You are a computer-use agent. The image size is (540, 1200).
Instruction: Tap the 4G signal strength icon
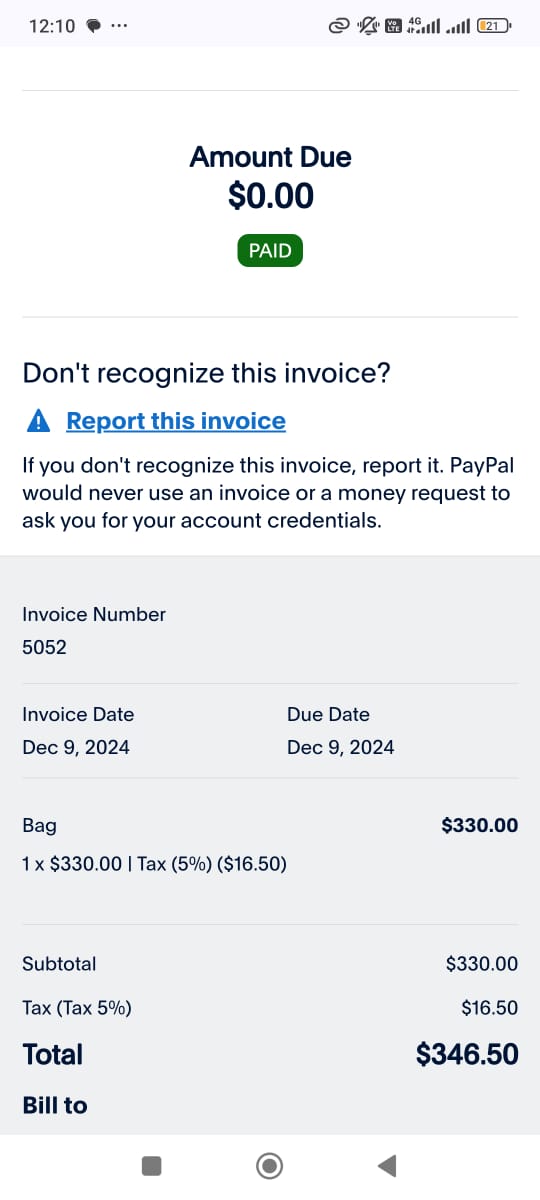pyautogui.click(x=422, y=26)
